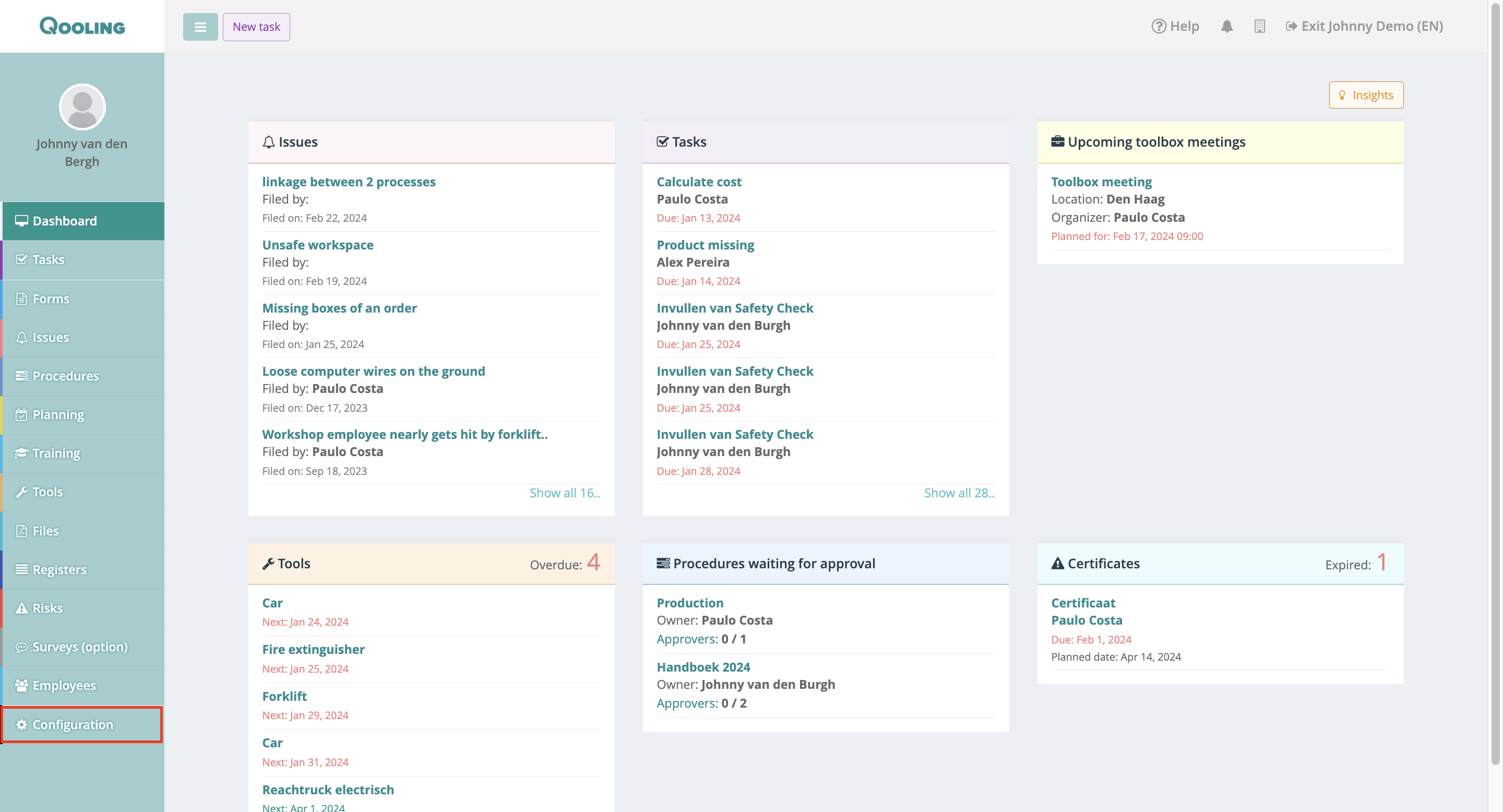The width and height of the screenshot is (1503, 812).
Task: Open Employees in the sidebar
Action: [x=64, y=685]
